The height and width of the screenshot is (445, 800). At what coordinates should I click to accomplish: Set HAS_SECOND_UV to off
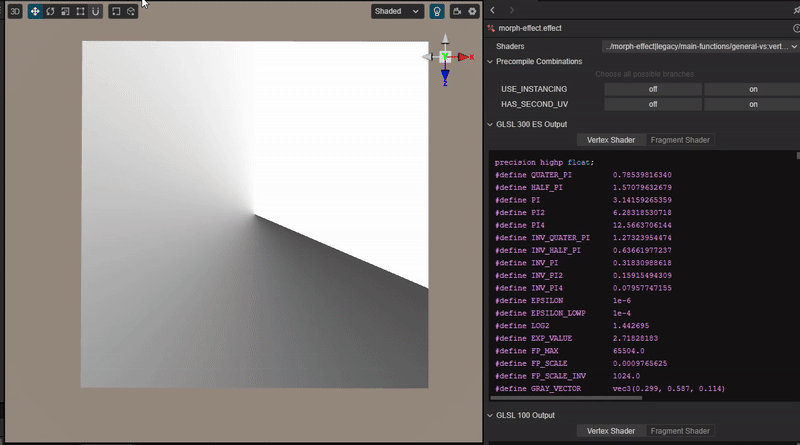click(653, 104)
